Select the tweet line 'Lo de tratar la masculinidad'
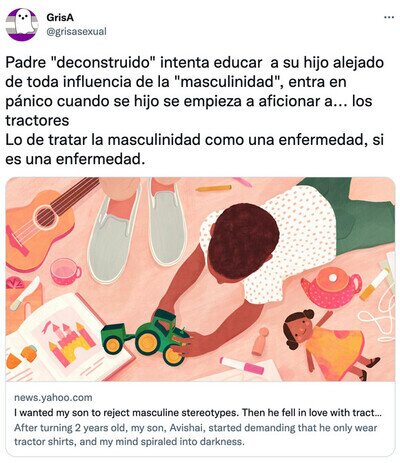The width and height of the screenshot is (400, 463). point(194,149)
